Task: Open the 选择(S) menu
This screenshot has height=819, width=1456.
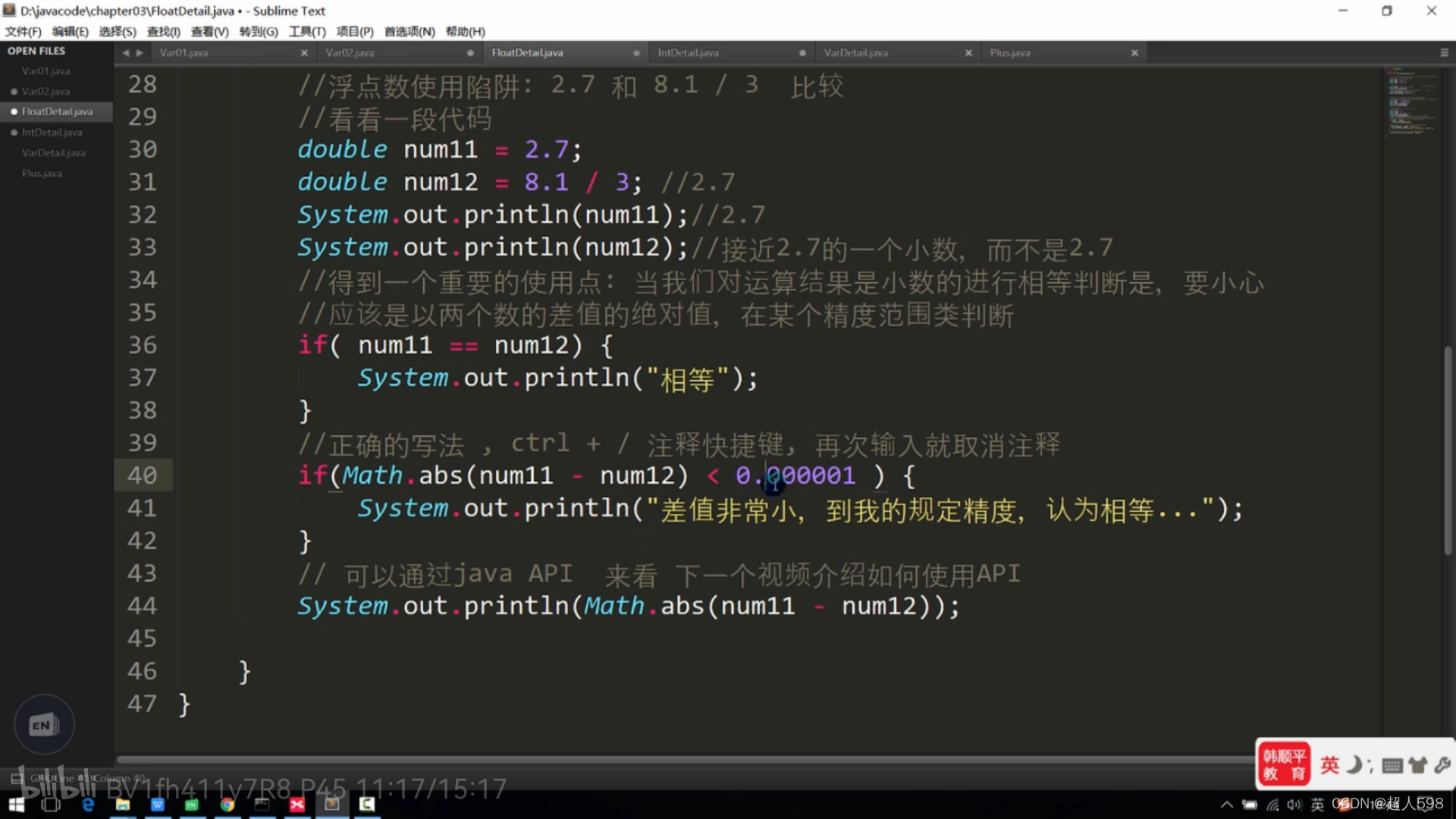Action: click(x=118, y=31)
